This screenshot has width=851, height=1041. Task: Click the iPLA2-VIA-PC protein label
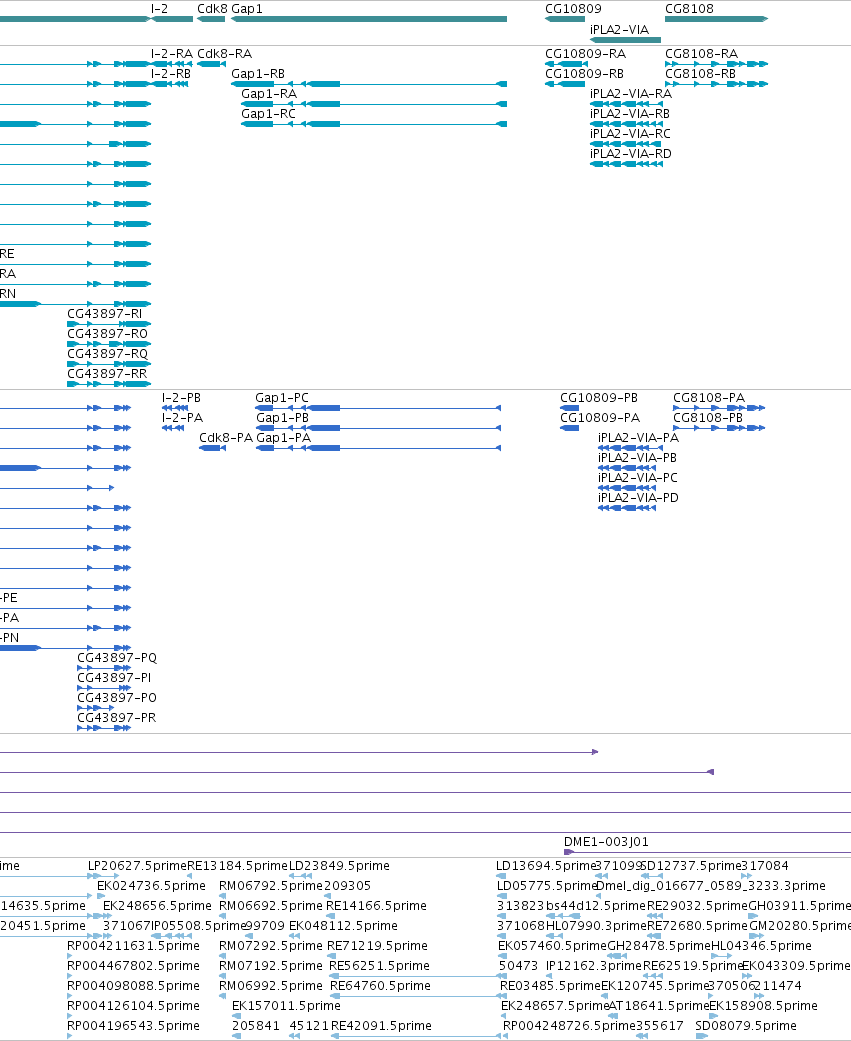click(638, 477)
